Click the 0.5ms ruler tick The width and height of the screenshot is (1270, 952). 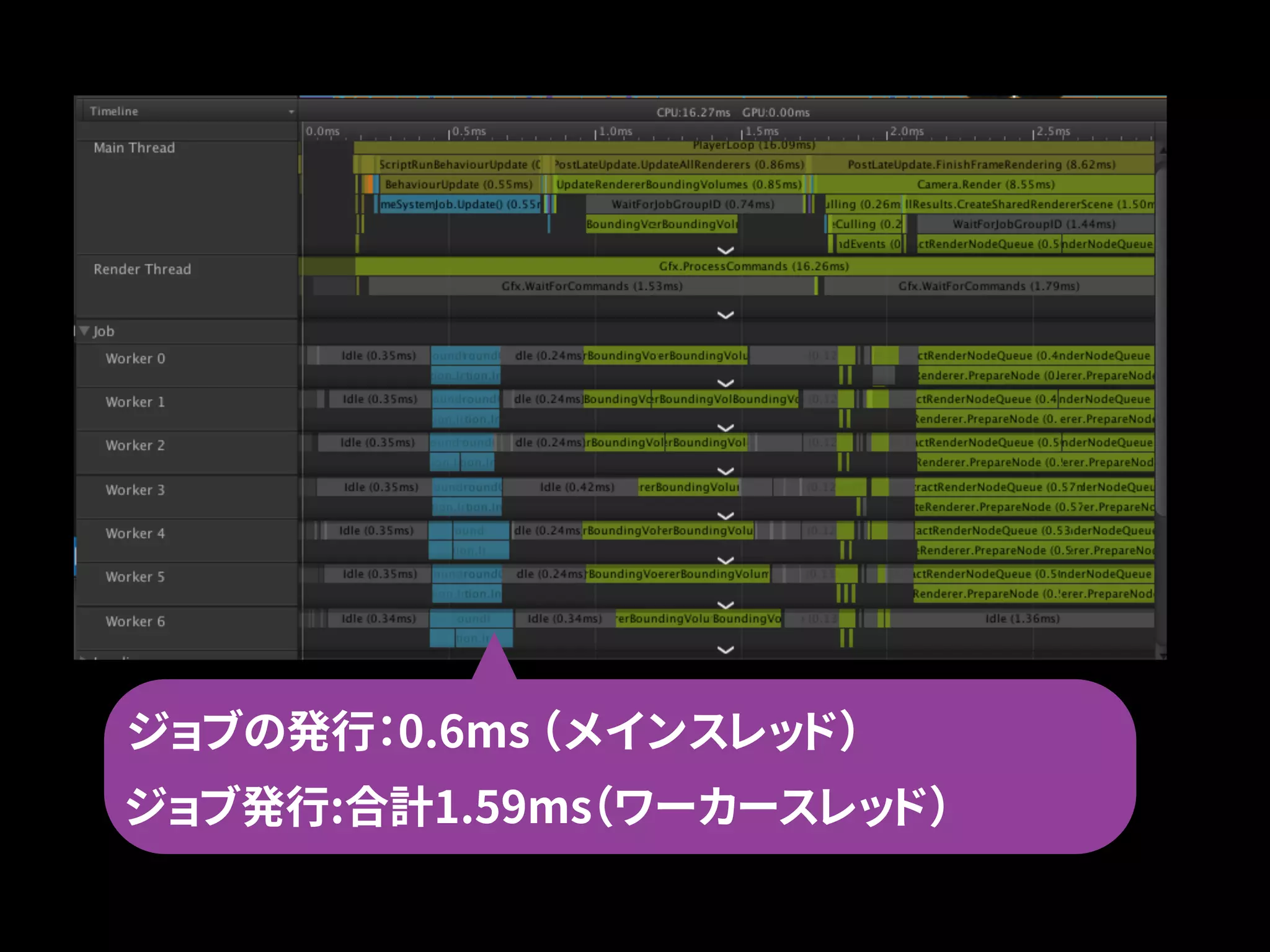(468, 131)
